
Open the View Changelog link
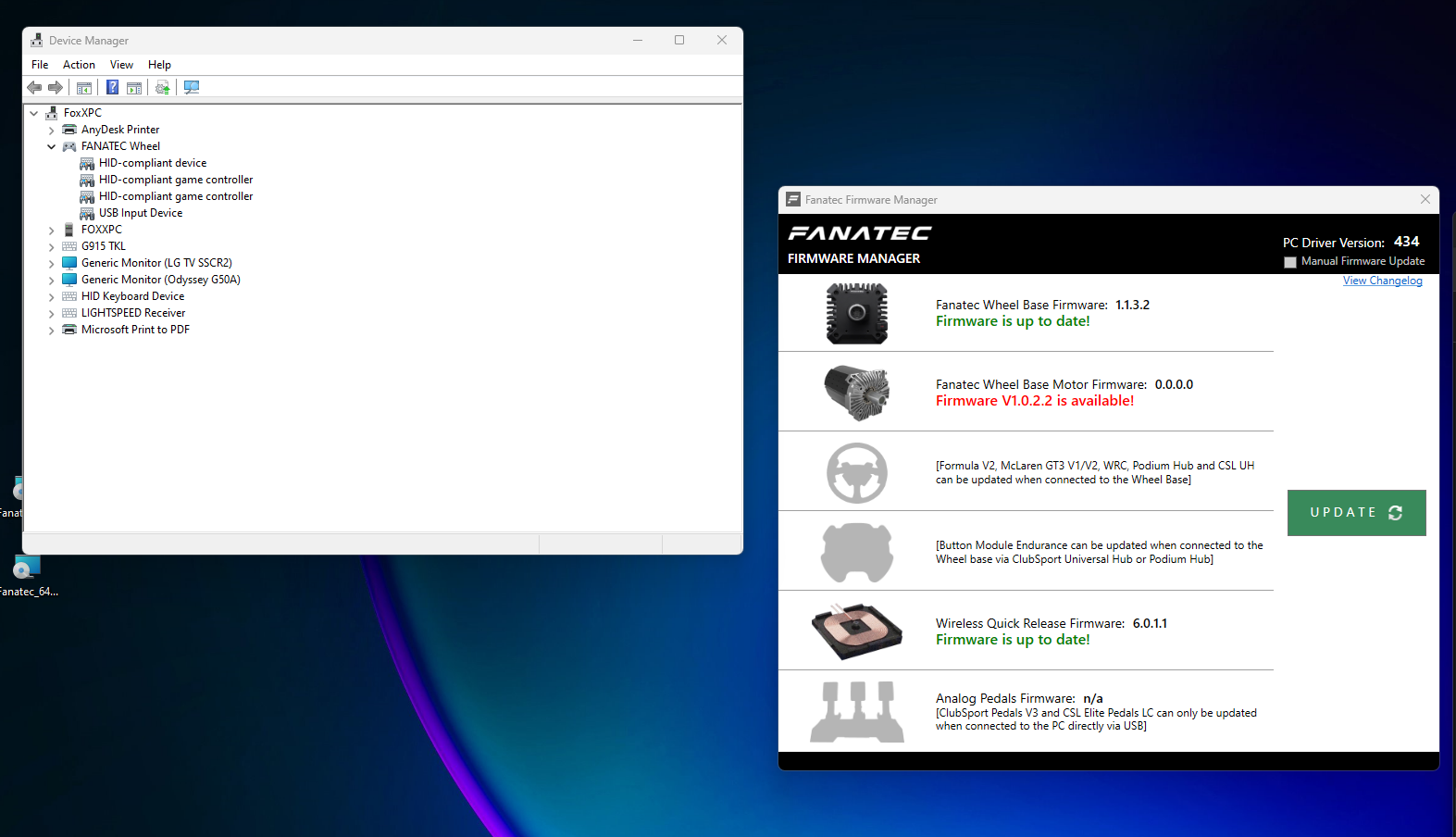click(x=1383, y=281)
